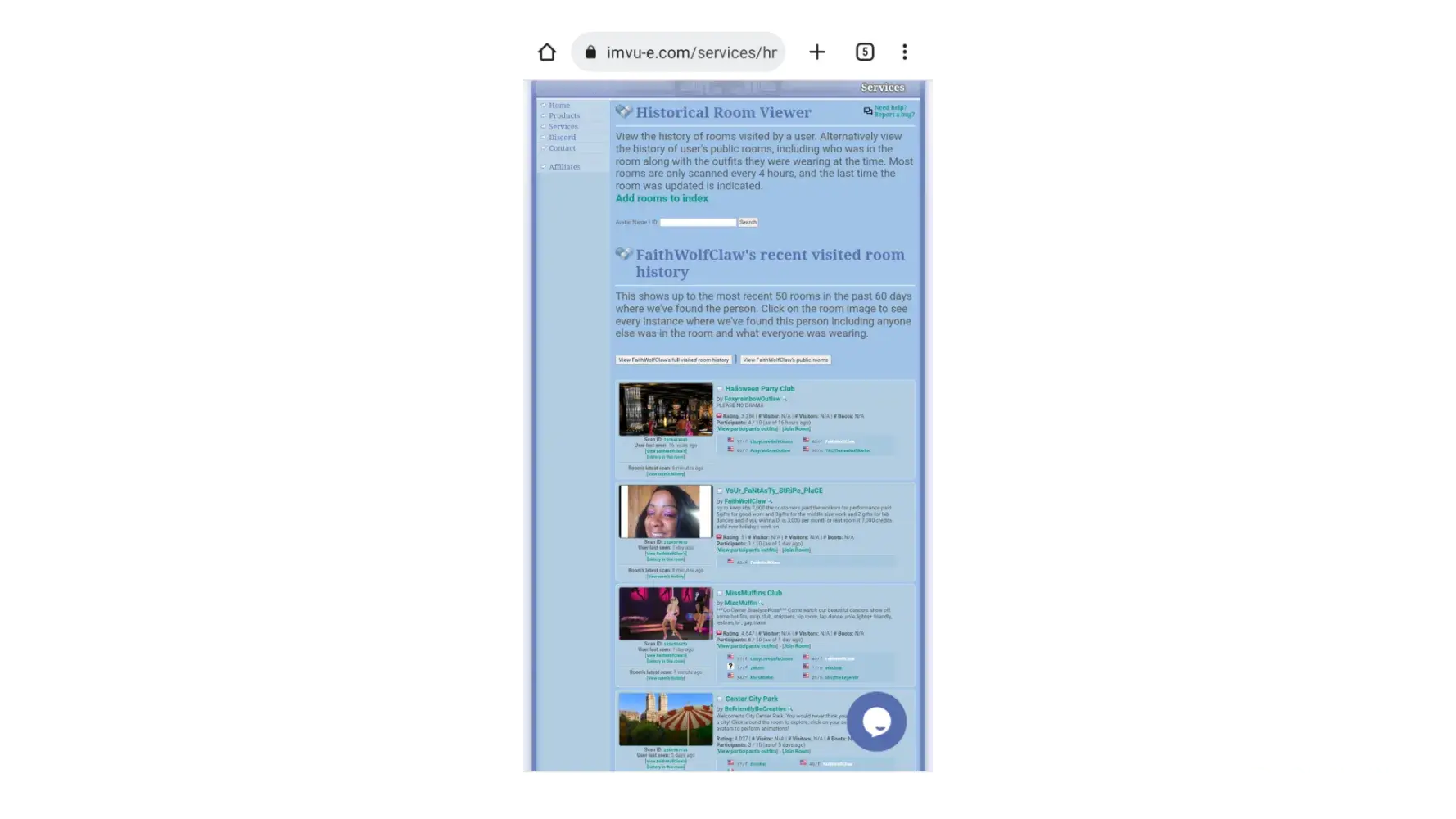
Task: Open the MissMuffins Club title link
Action: [753, 593]
